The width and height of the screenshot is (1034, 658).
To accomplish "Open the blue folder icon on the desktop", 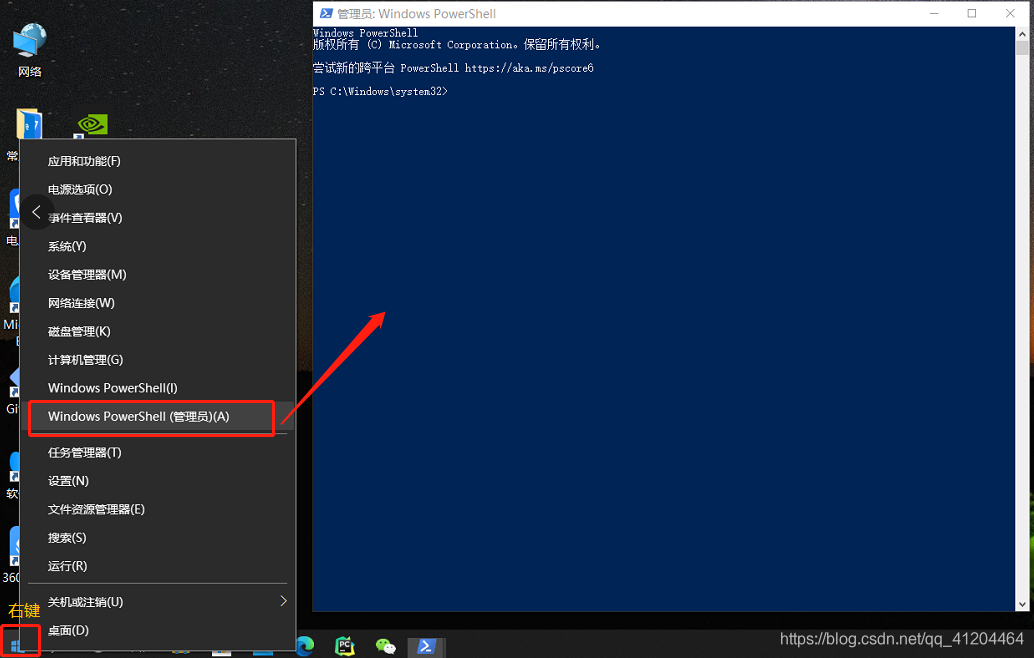I will [x=30, y=125].
